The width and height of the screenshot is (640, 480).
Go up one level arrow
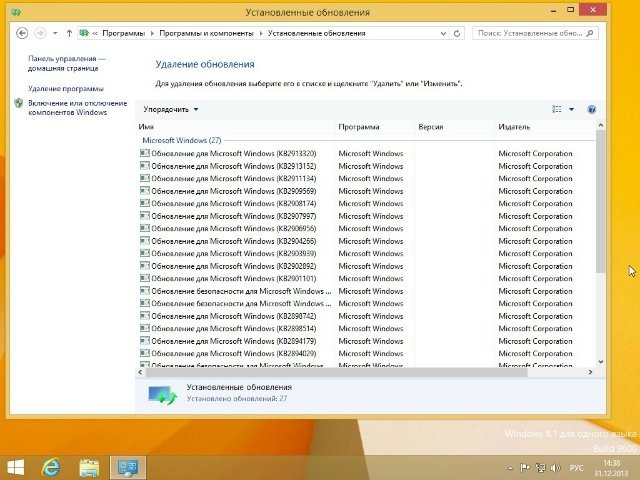(69, 33)
